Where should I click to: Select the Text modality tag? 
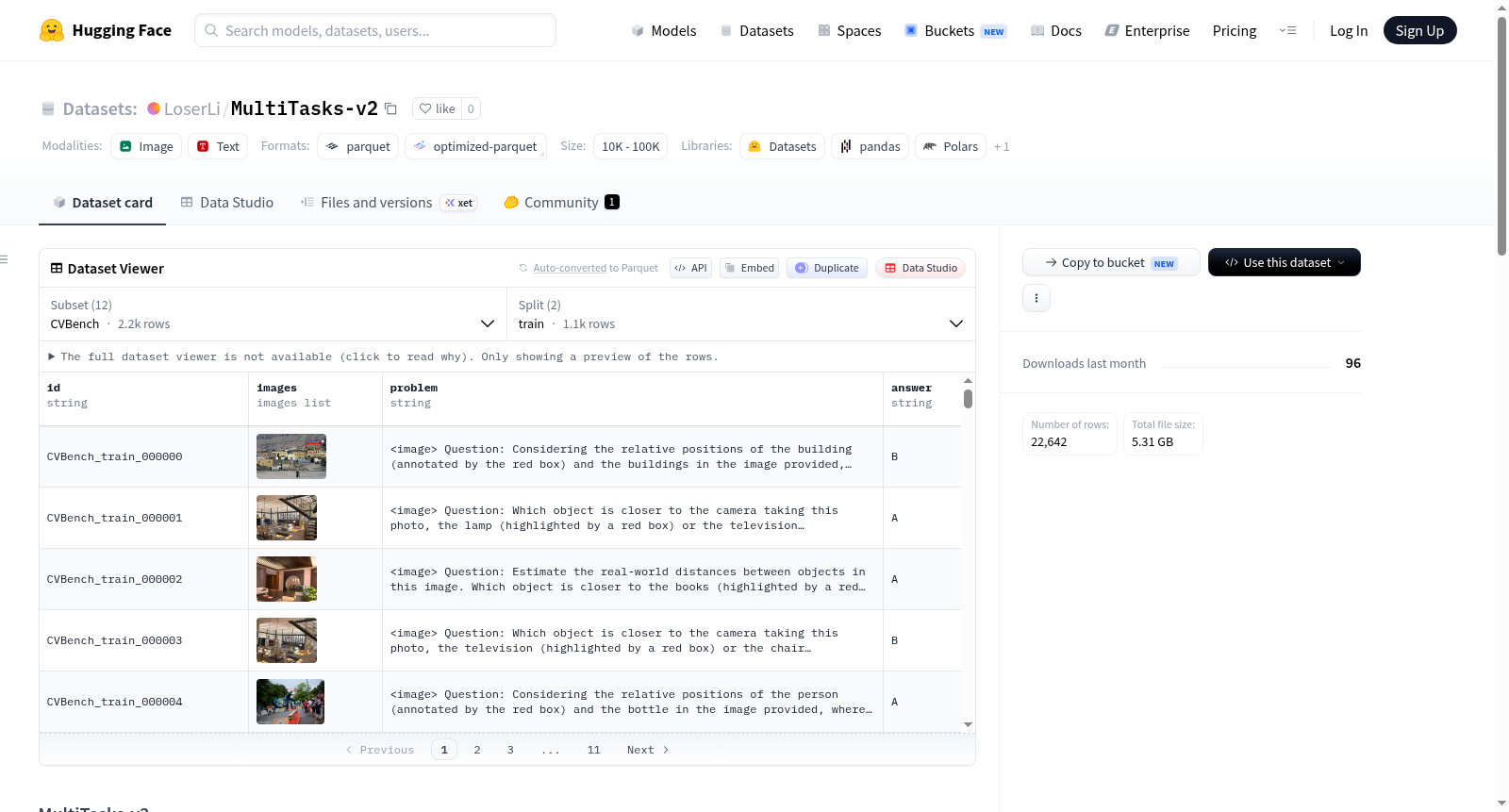(x=218, y=146)
